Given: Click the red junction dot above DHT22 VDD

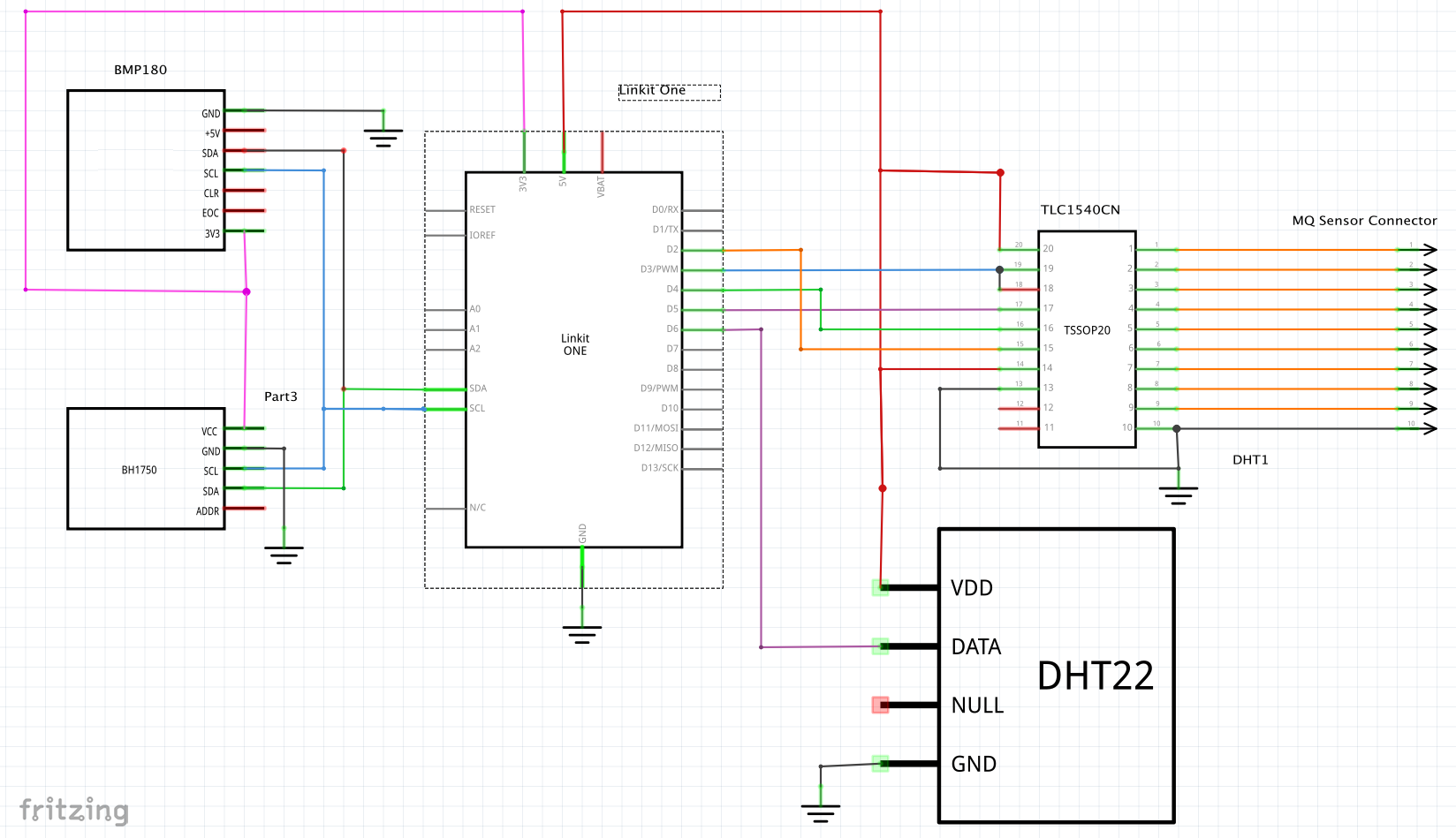Looking at the screenshot, I should click(x=882, y=488).
